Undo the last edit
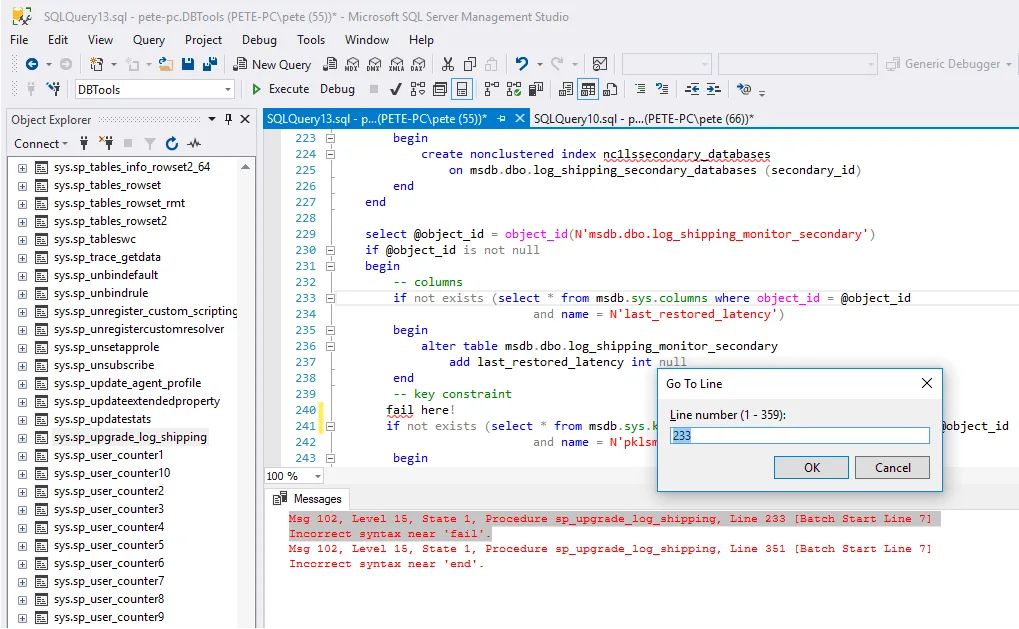 pos(521,64)
